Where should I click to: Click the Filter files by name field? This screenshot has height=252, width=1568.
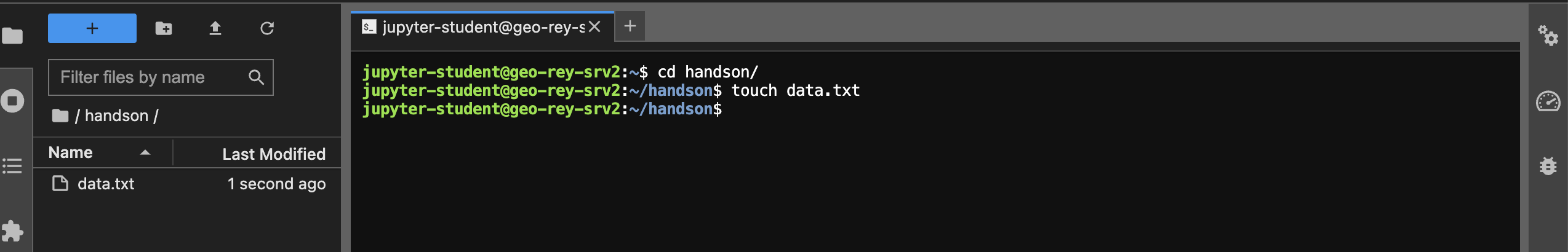[151, 77]
